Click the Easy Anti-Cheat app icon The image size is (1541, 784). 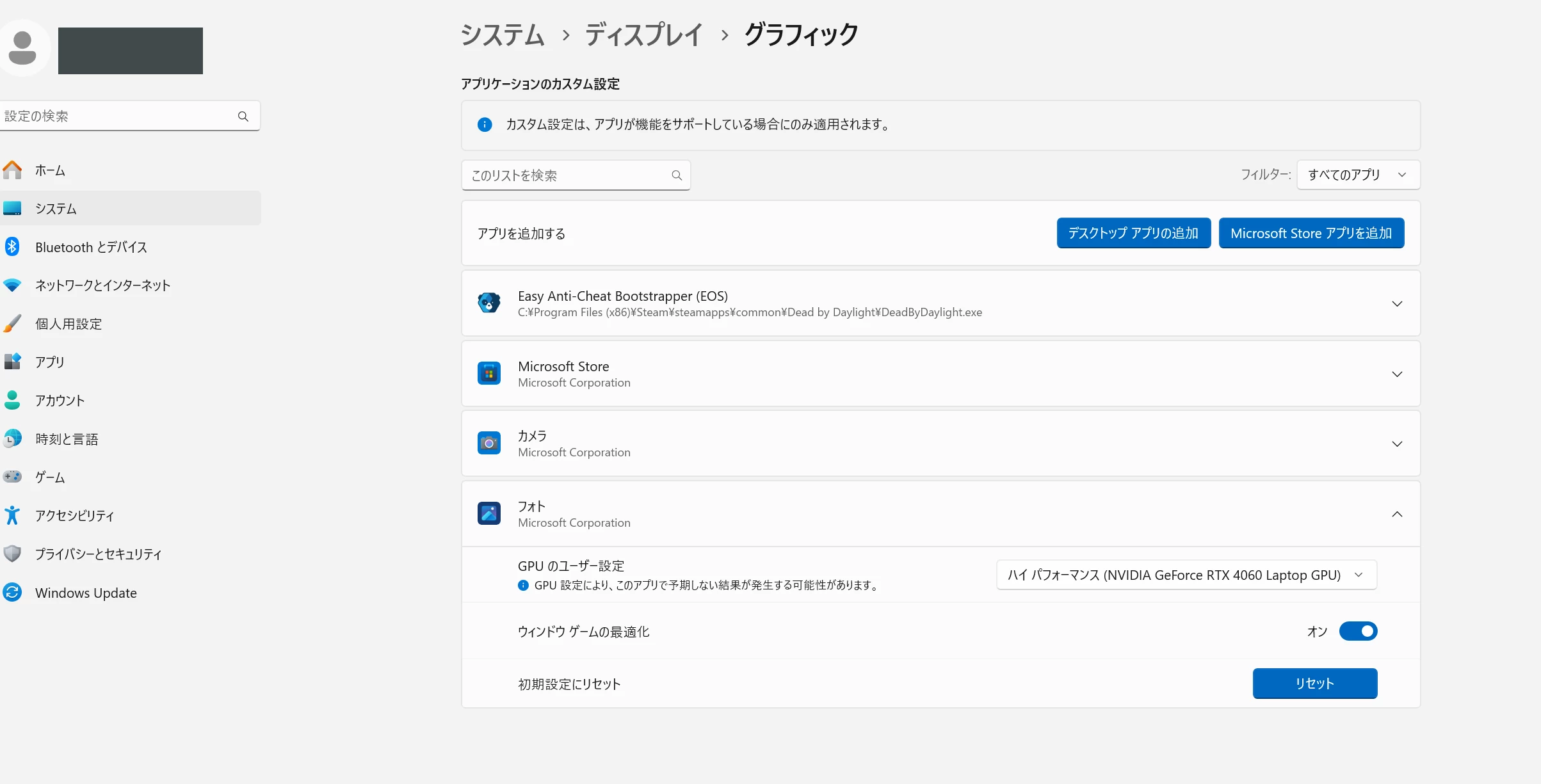[x=489, y=303]
